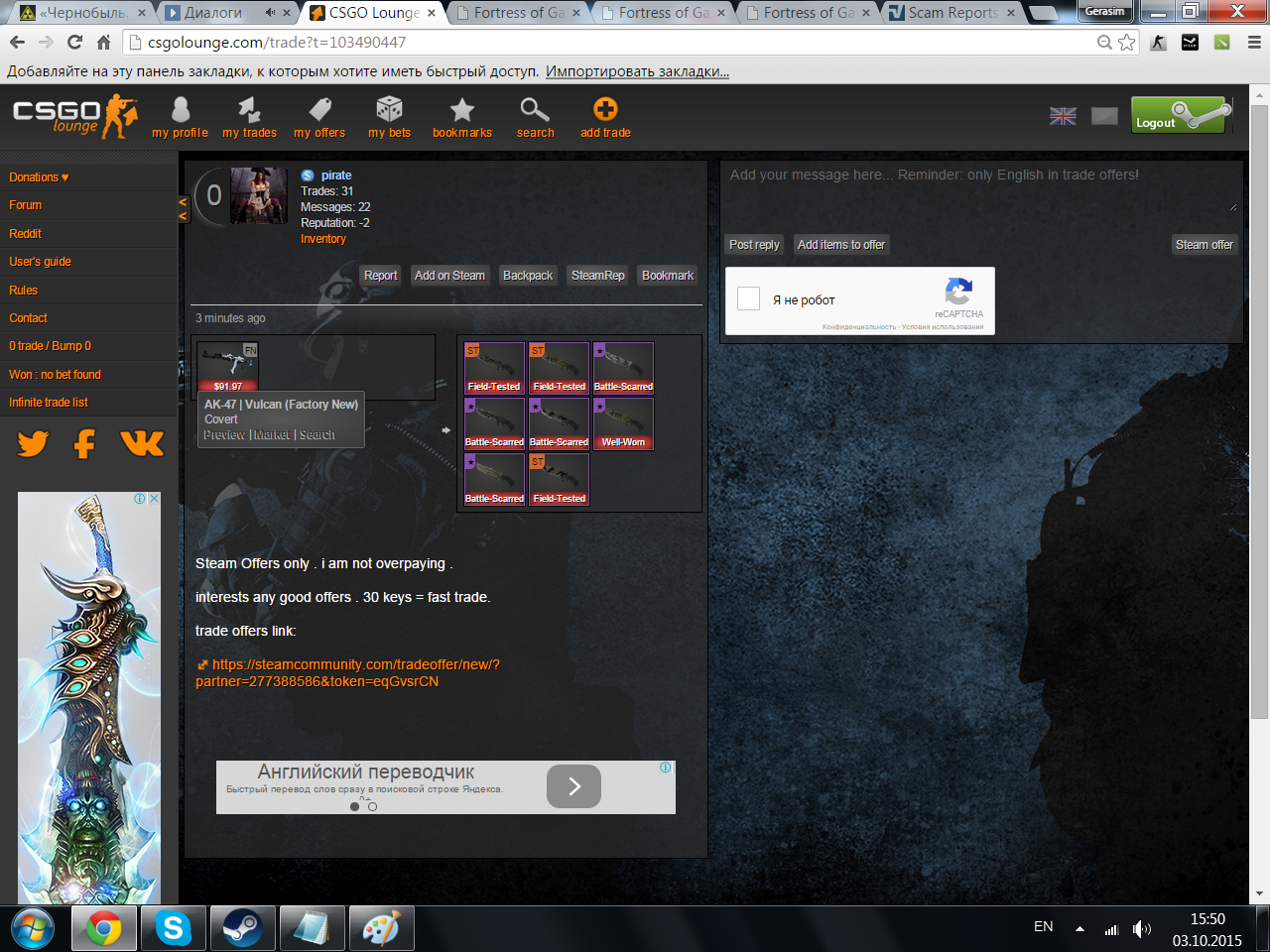Open the Facebook icon in sidebar
Screen dimensions: 1270x952
coord(85,443)
